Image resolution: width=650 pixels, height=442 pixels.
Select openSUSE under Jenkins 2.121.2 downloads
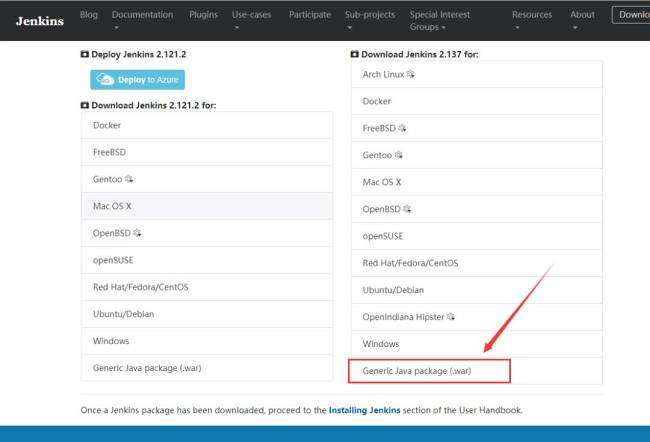tap(207, 260)
